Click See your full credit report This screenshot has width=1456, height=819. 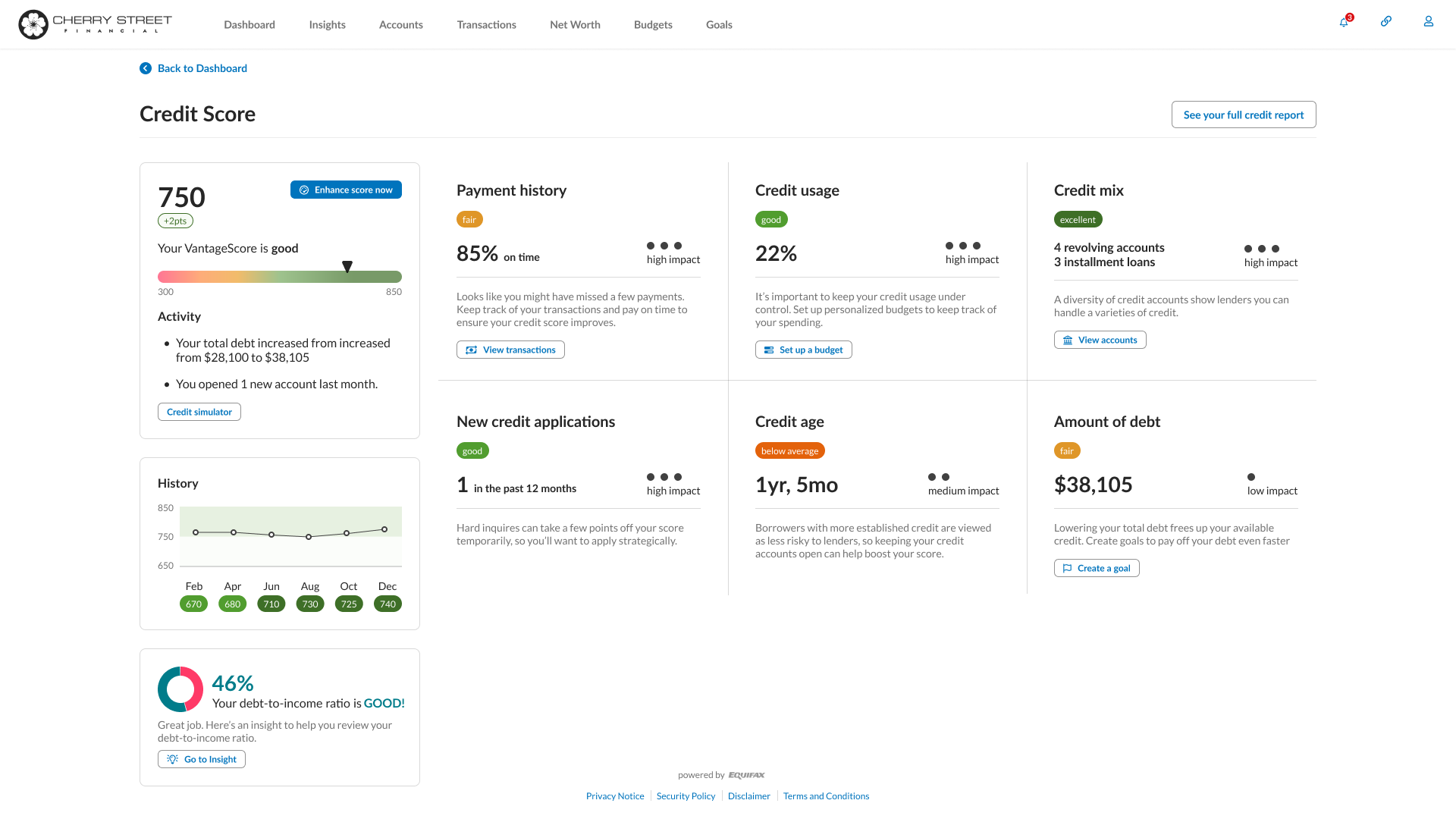pos(1243,115)
